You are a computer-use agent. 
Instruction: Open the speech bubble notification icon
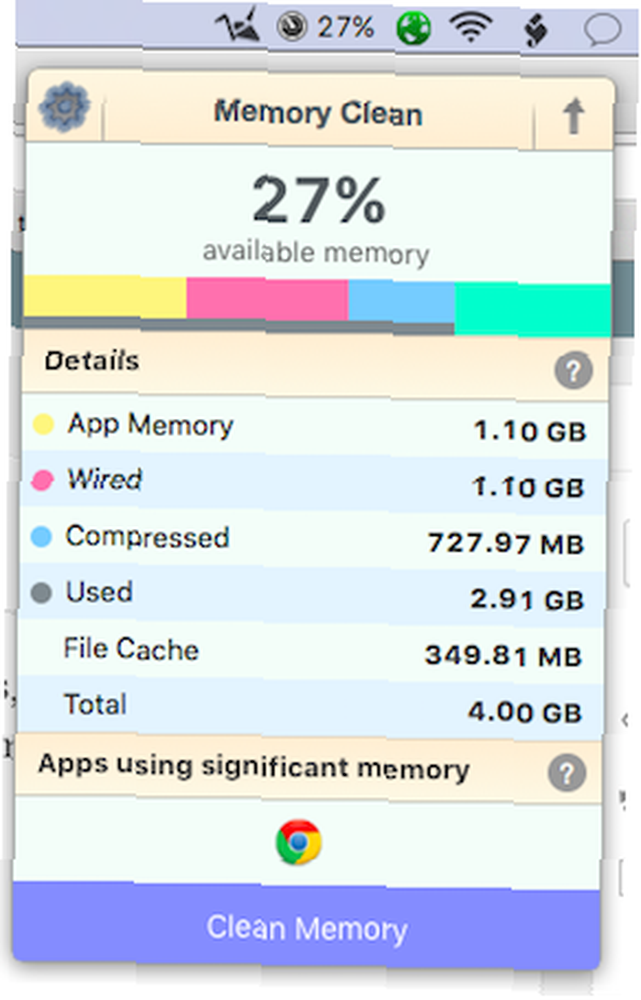(602, 31)
